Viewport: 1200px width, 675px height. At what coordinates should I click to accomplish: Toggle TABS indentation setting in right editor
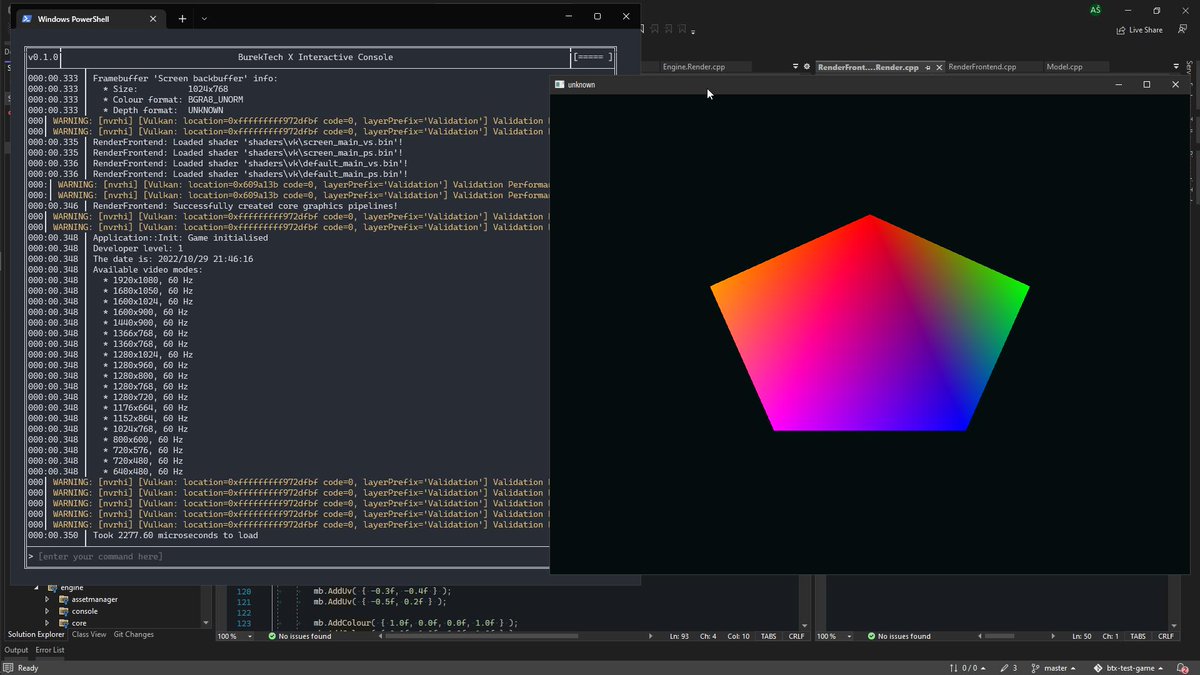click(x=1138, y=636)
